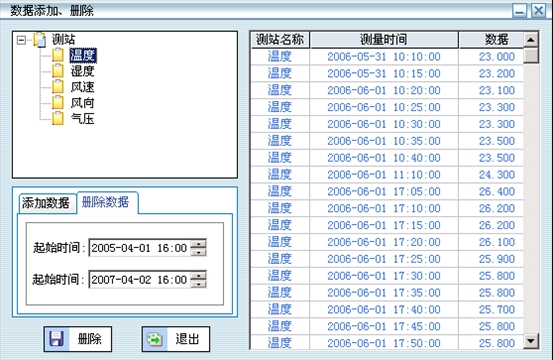Select row 2006-06-01 17:15:00
Image resolution: width=553 pixels, height=360 pixels.
tap(387, 225)
